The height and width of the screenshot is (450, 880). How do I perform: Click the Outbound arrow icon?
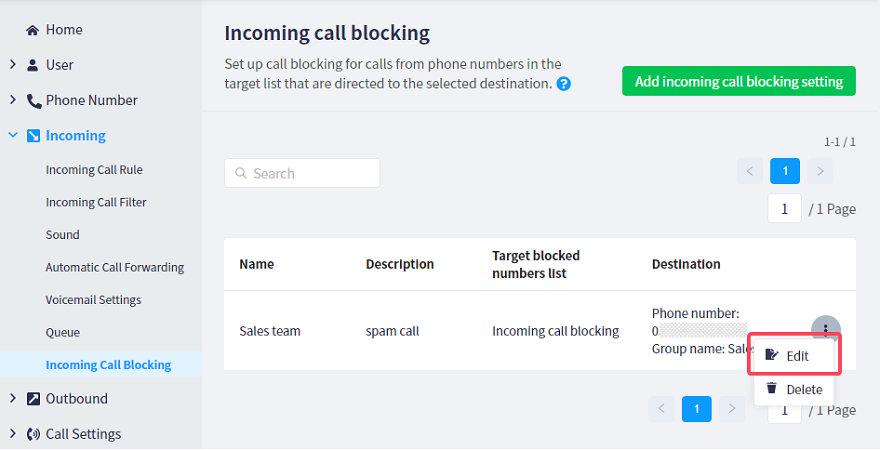click(x=33, y=398)
